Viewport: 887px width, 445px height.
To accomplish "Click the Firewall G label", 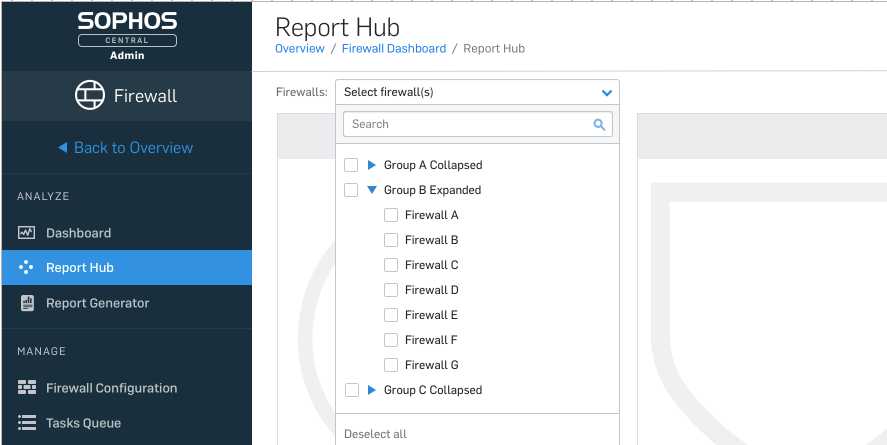I will click(x=432, y=365).
